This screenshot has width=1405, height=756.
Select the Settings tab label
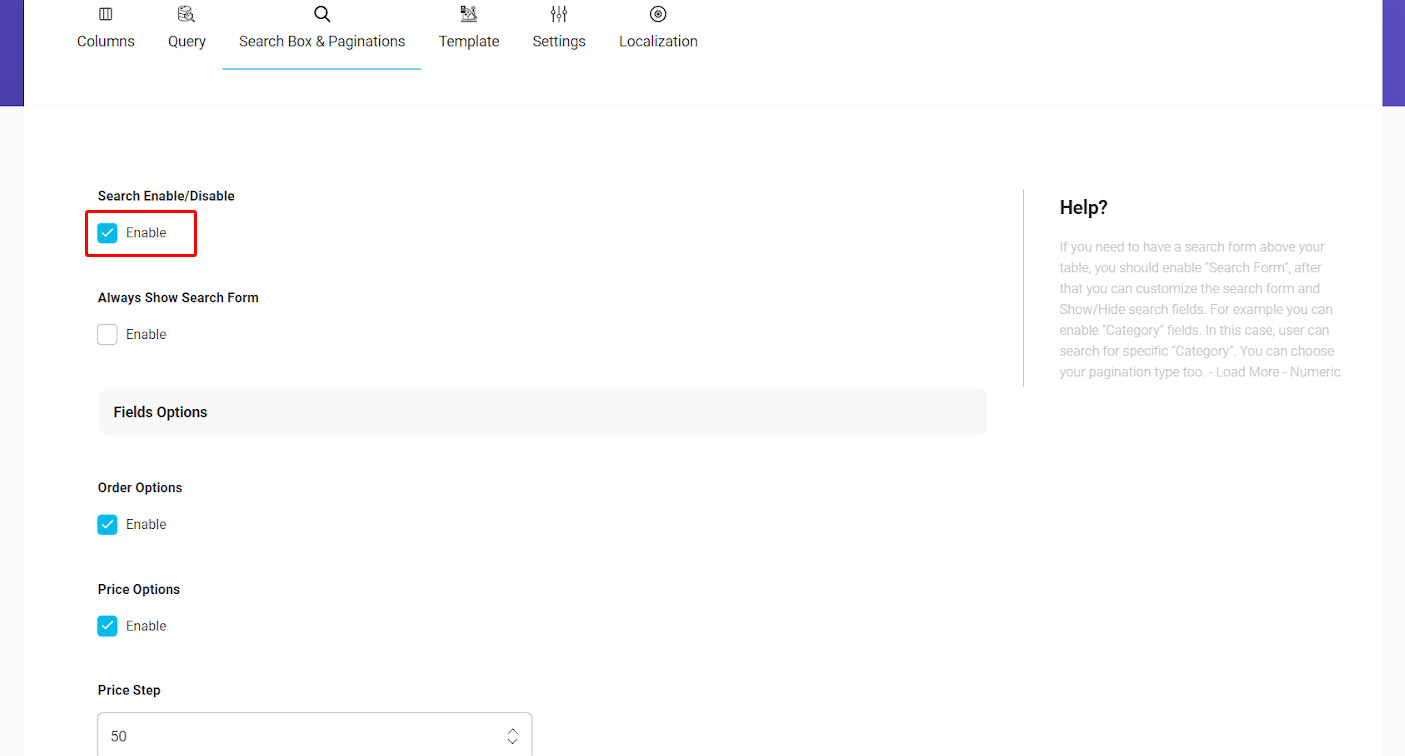[x=559, y=42]
